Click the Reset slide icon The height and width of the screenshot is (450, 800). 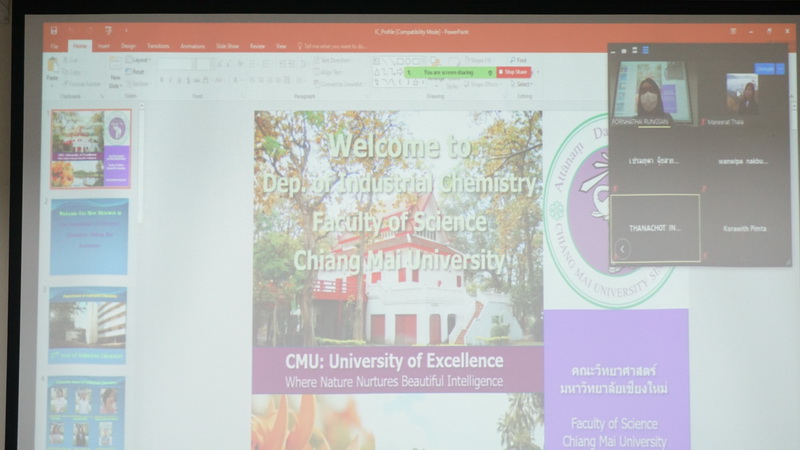tap(137, 72)
